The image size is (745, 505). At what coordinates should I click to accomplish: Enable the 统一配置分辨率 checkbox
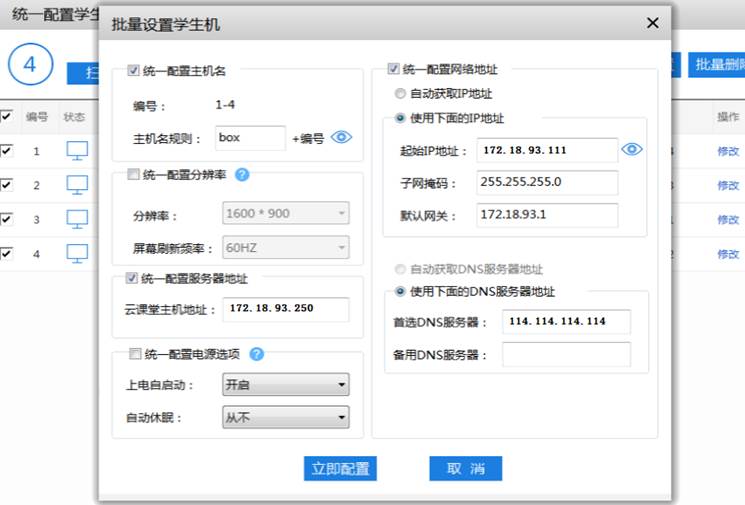[134, 175]
